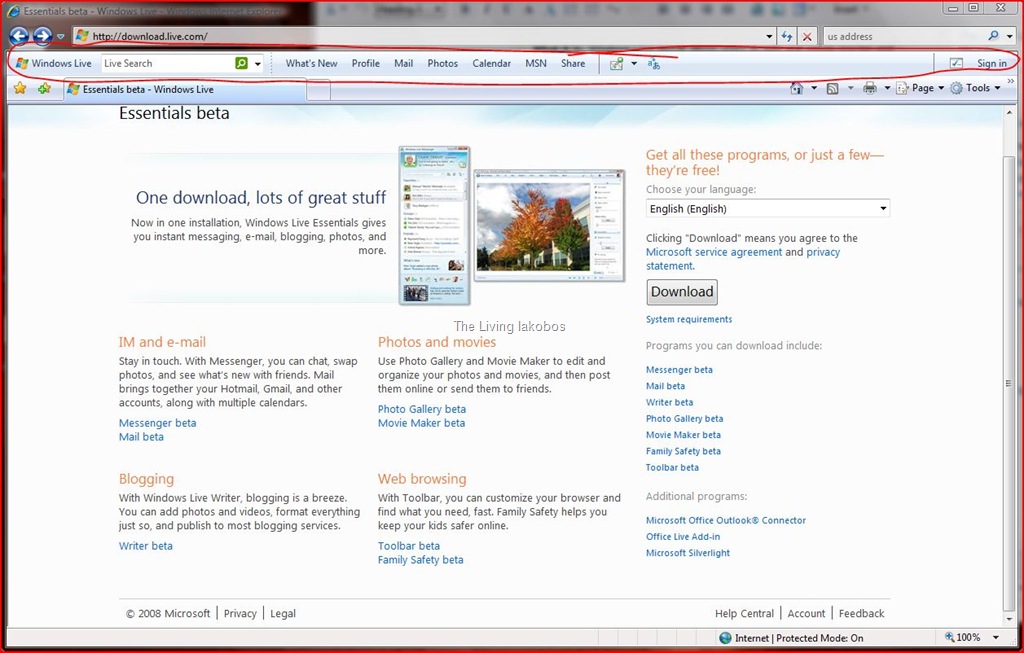Click Sign in on the Windows Live toolbar
The height and width of the screenshot is (653, 1024).
[x=991, y=63]
